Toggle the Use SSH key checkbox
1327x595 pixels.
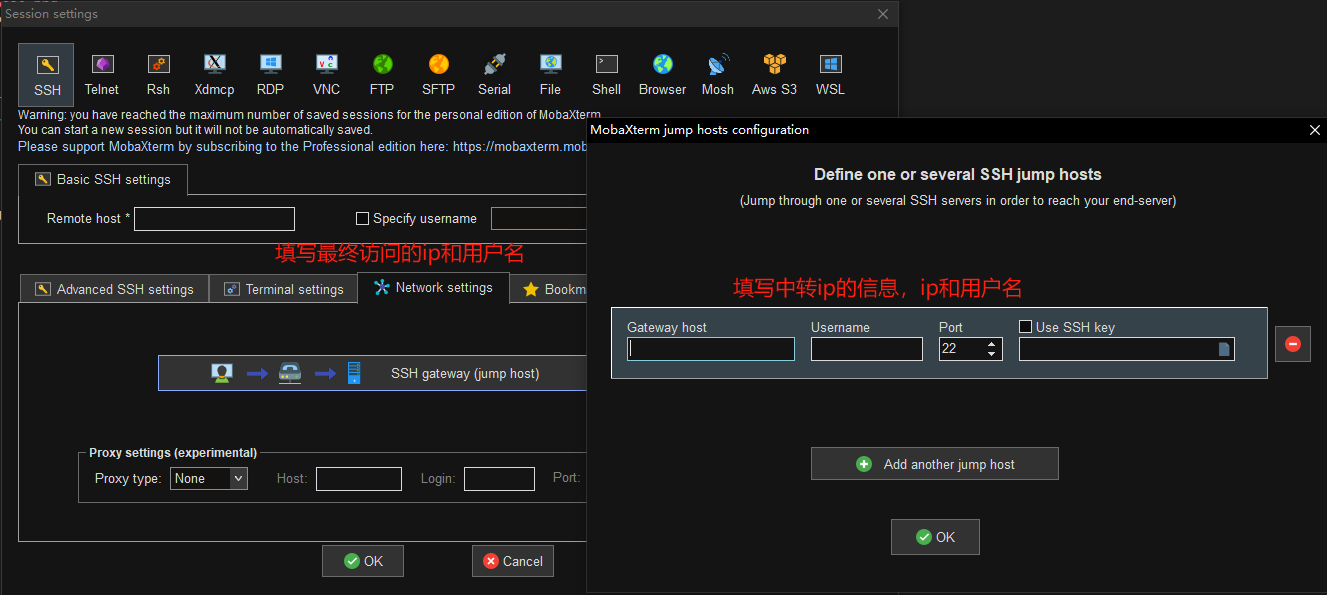tap(1025, 327)
